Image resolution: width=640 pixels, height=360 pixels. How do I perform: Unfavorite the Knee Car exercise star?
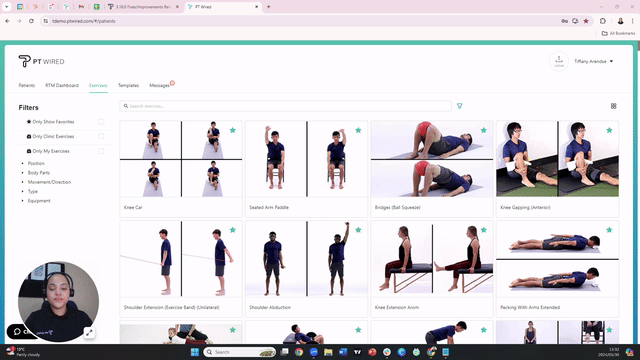point(233,130)
